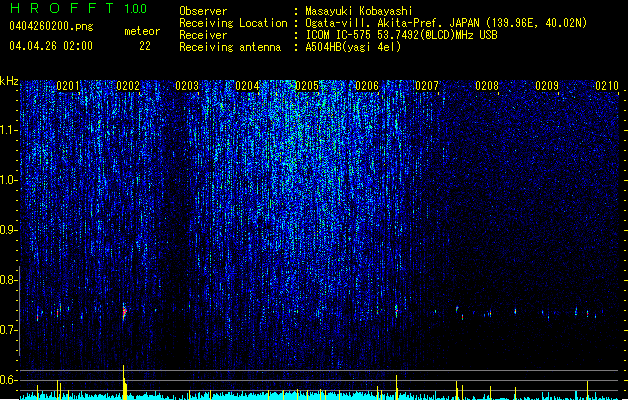Click the Receiving antenna field label

pos(230,47)
